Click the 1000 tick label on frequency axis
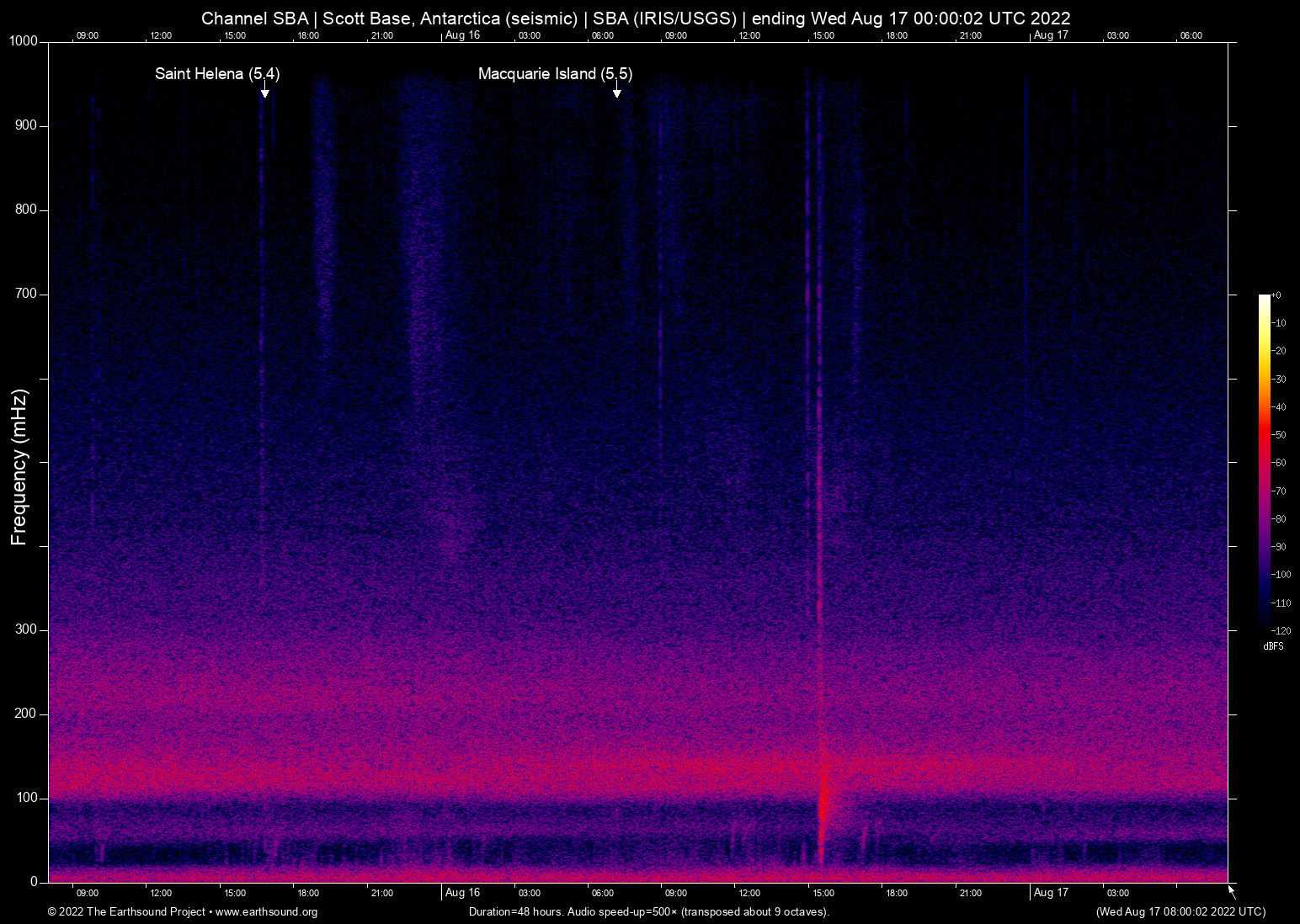The height and width of the screenshot is (924, 1300). (x=23, y=41)
